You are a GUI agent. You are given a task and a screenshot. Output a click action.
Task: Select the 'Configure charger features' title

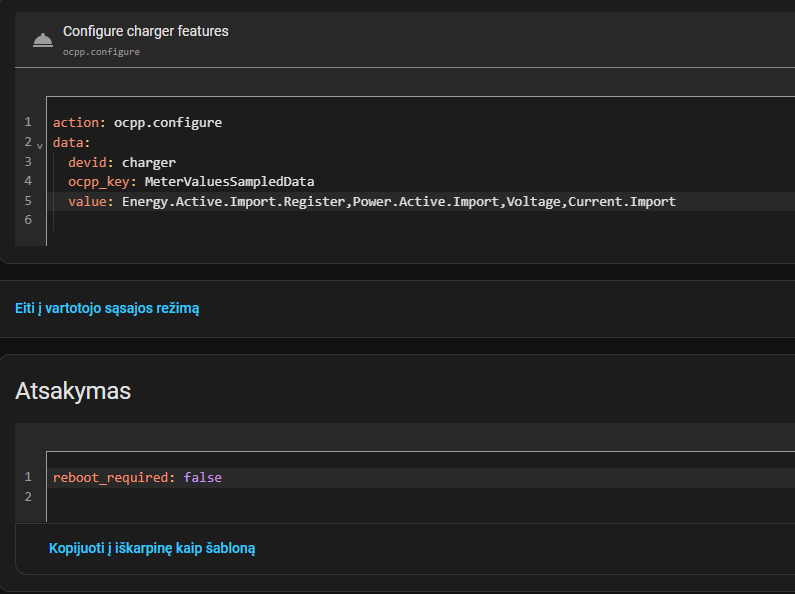tap(145, 31)
